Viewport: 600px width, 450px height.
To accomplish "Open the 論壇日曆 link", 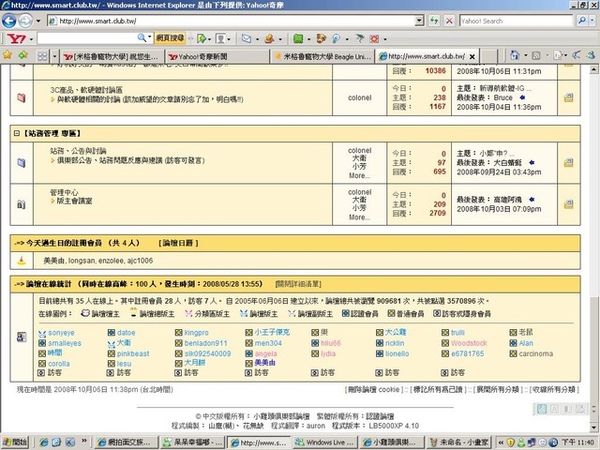I will coord(178,243).
